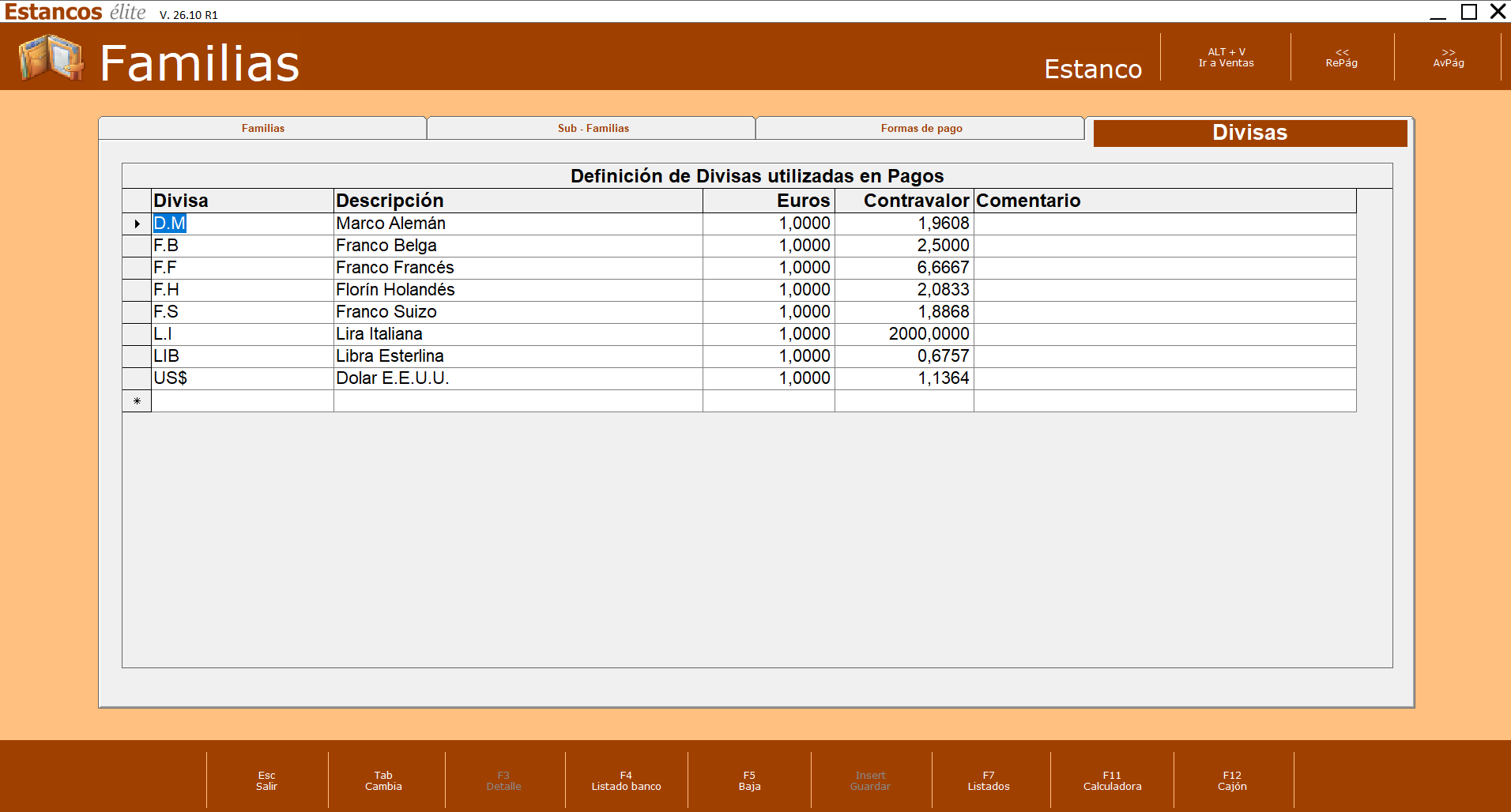Screen dimensions: 1511x812
Task: Select the Franco Suizo description cell
Action: (x=518, y=312)
